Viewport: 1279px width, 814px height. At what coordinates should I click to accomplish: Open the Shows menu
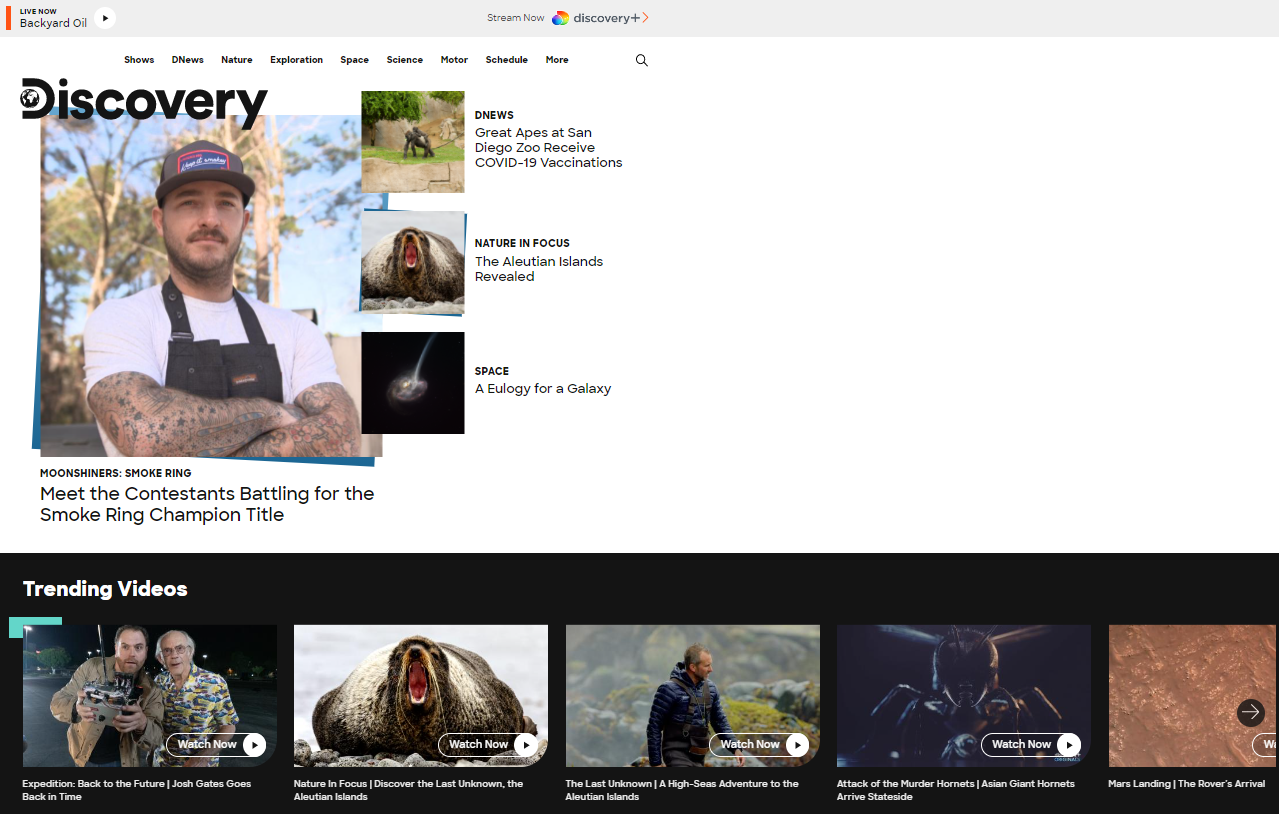tap(139, 60)
